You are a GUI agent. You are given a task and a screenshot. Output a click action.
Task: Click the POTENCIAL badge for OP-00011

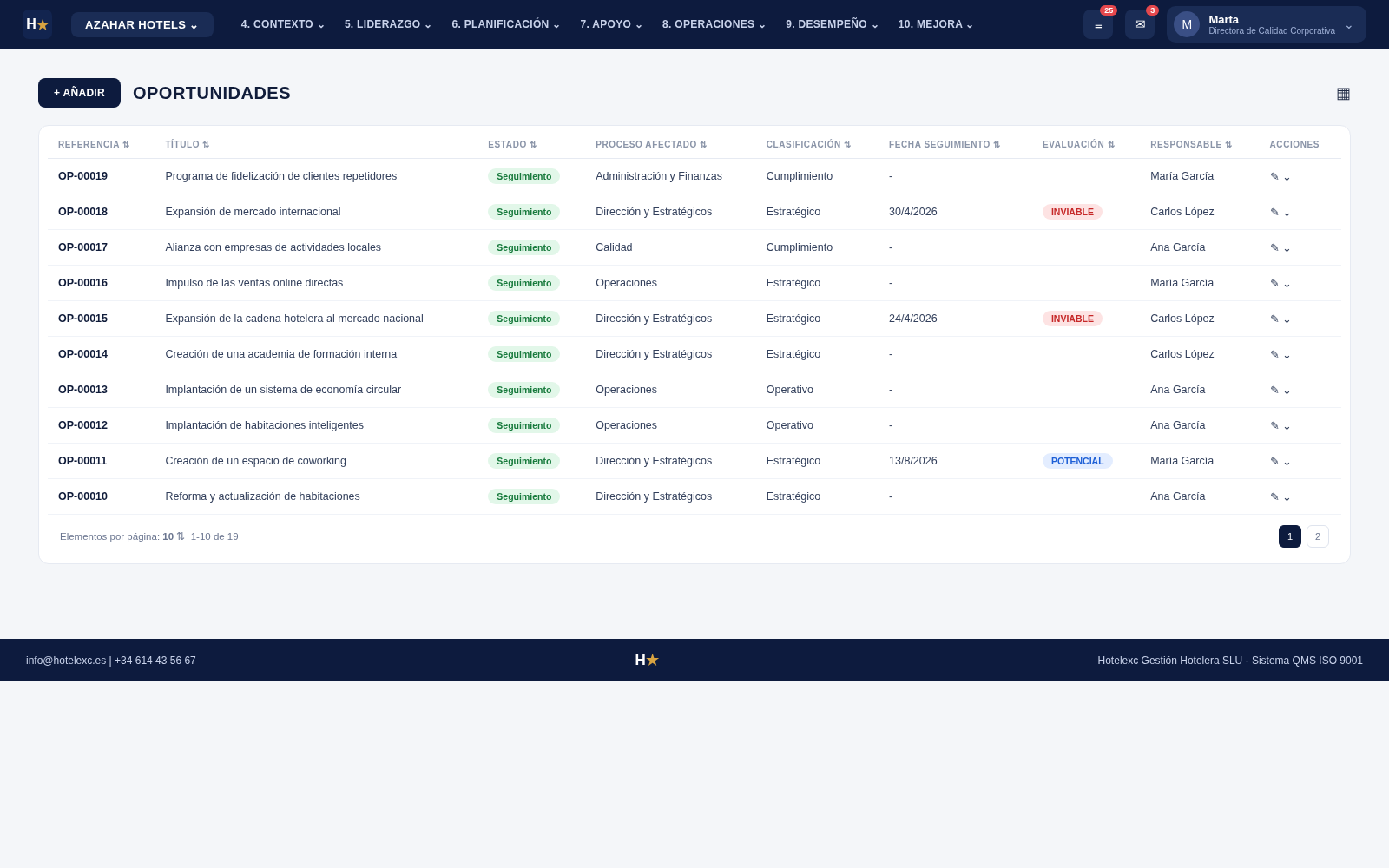coord(1077,461)
